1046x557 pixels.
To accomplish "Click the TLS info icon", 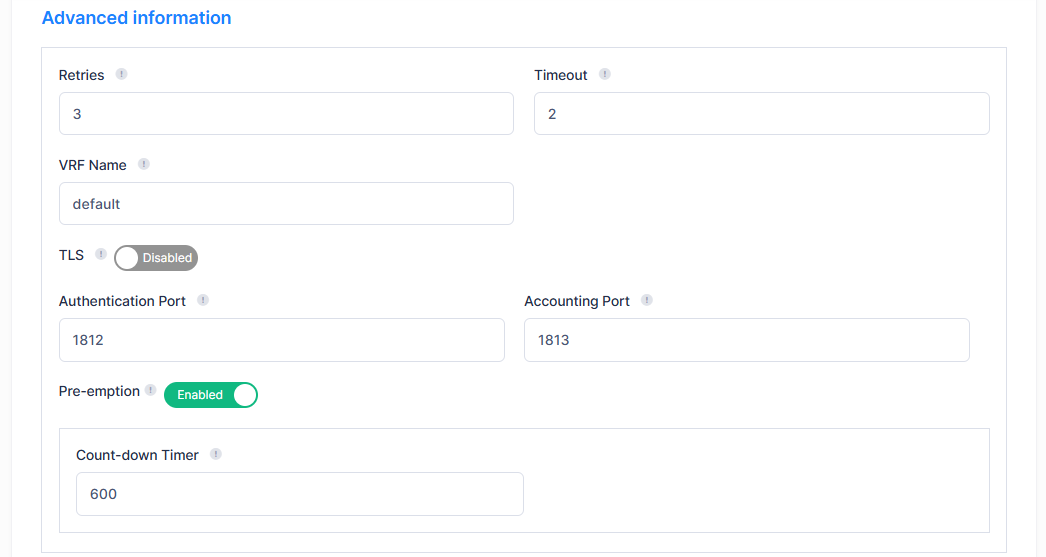I will pyautogui.click(x=101, y=254).
